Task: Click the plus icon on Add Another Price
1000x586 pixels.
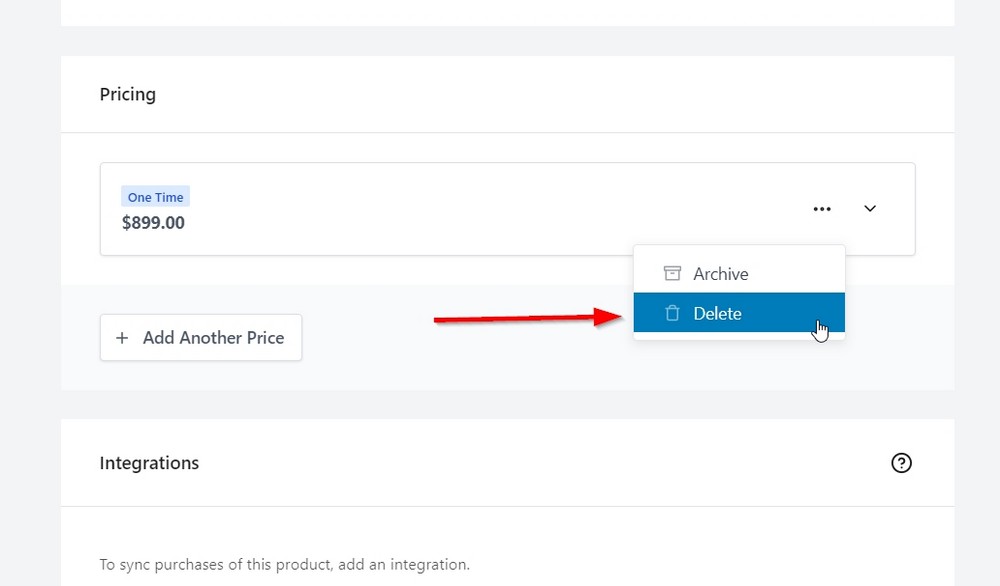Action: click(x=123, y=337)
